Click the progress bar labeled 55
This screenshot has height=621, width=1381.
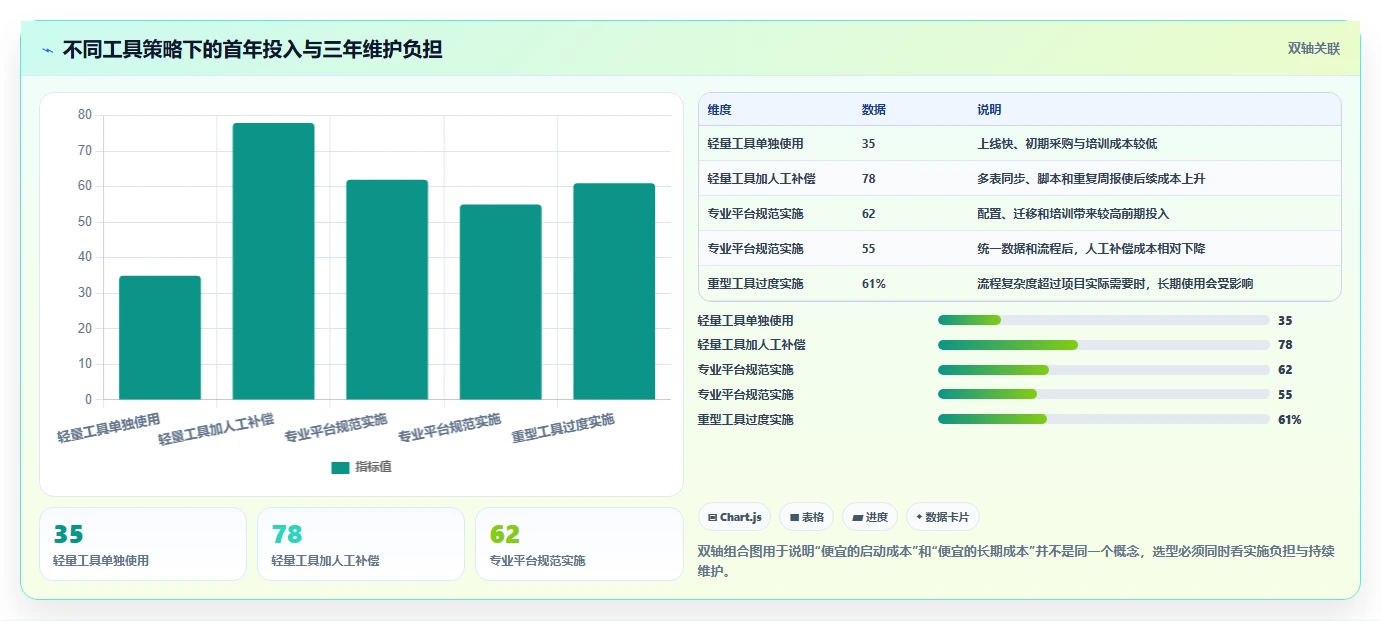pyautogui.click(x=1103, y=395)
